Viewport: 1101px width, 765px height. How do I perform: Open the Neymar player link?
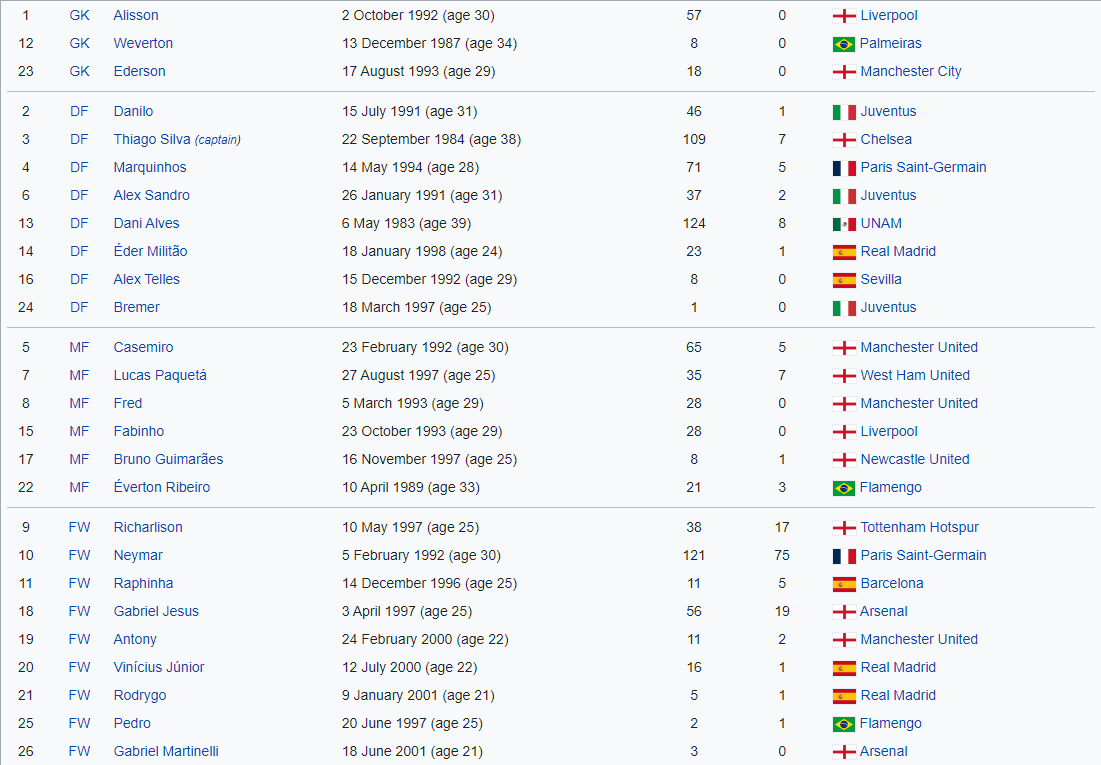coord(138,555)
